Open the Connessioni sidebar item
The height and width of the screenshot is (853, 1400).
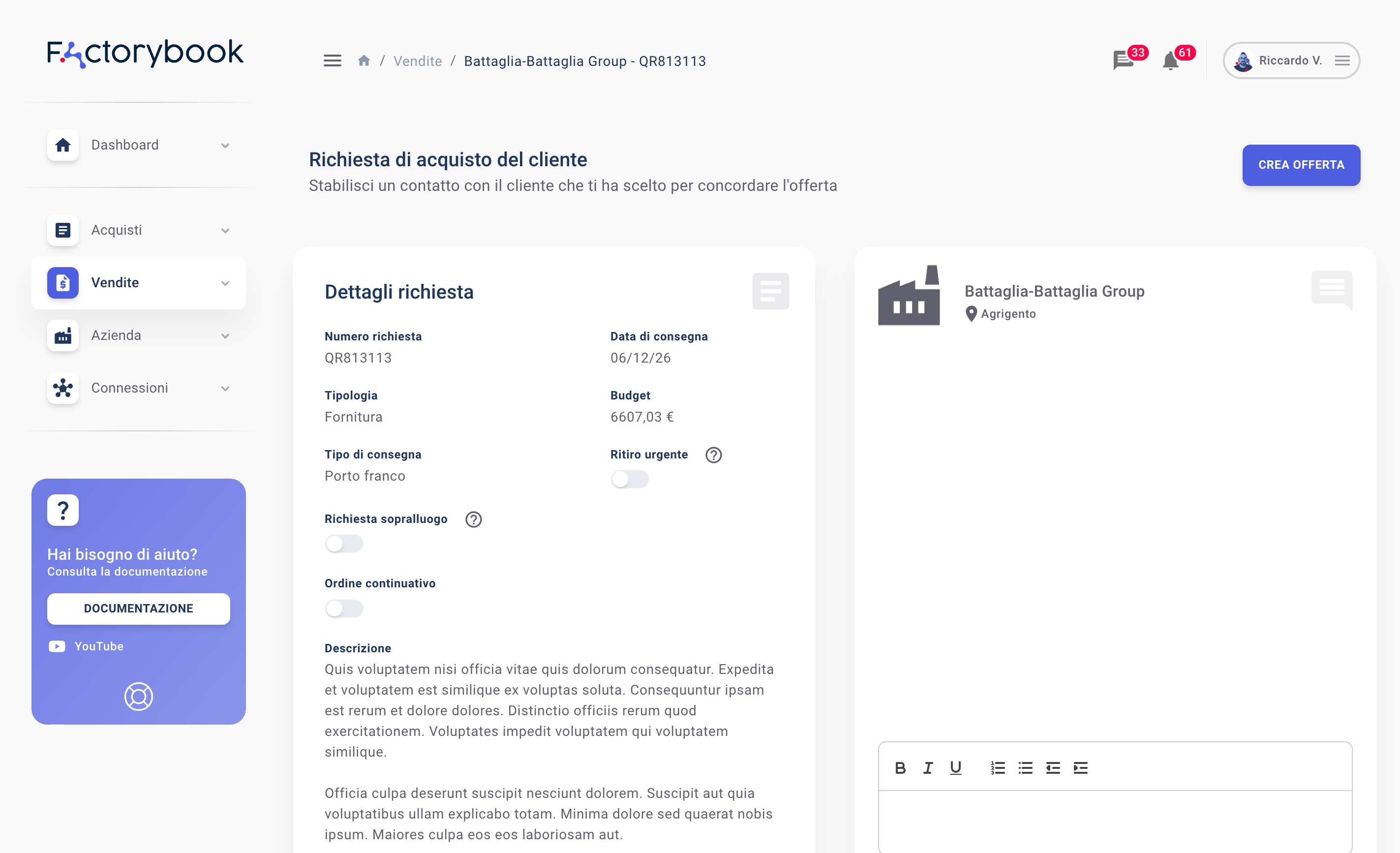(x=139, y=388)
